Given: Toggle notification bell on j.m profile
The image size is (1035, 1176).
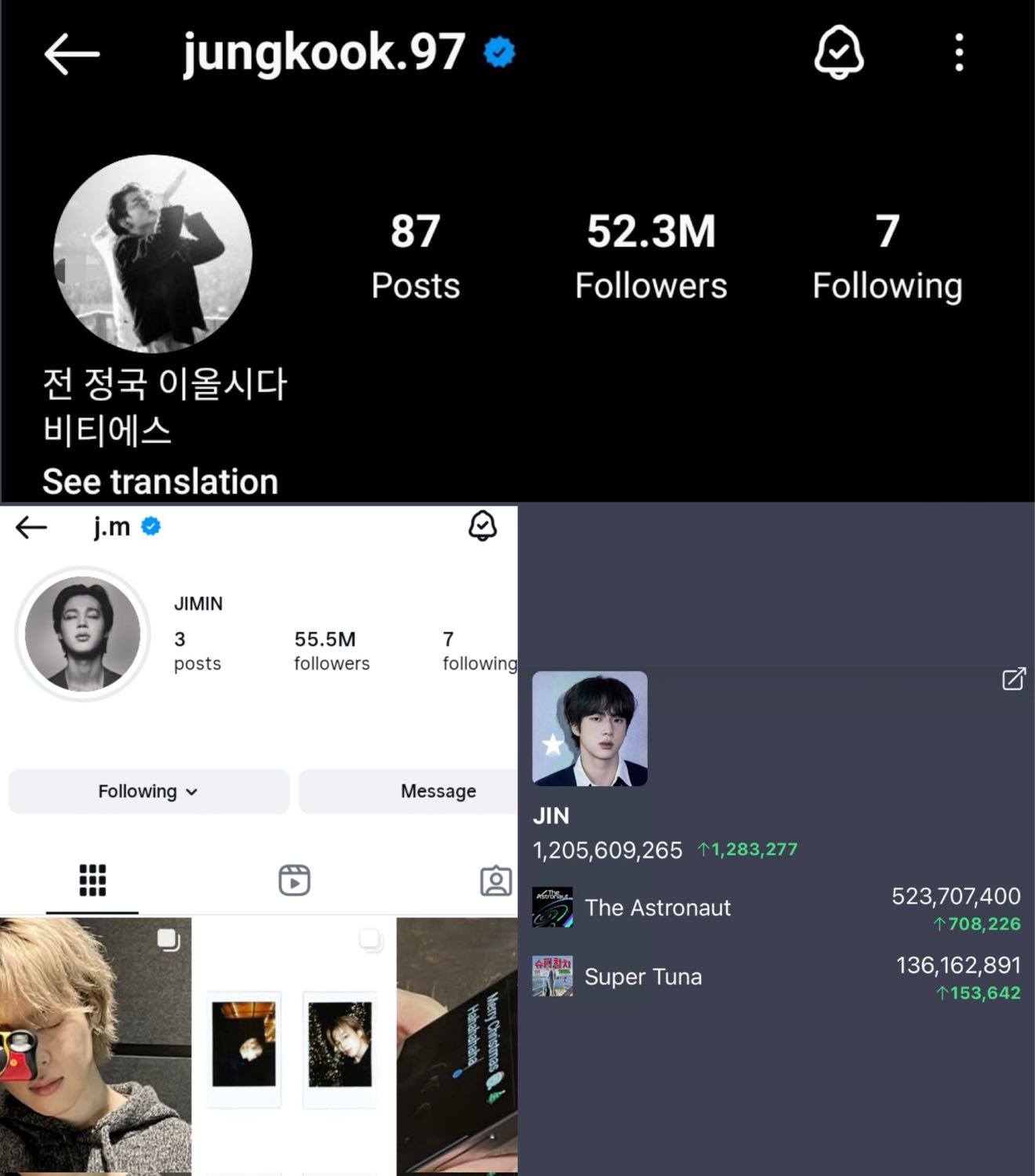Looking at the screenshot, I should [x=482, y=525].
